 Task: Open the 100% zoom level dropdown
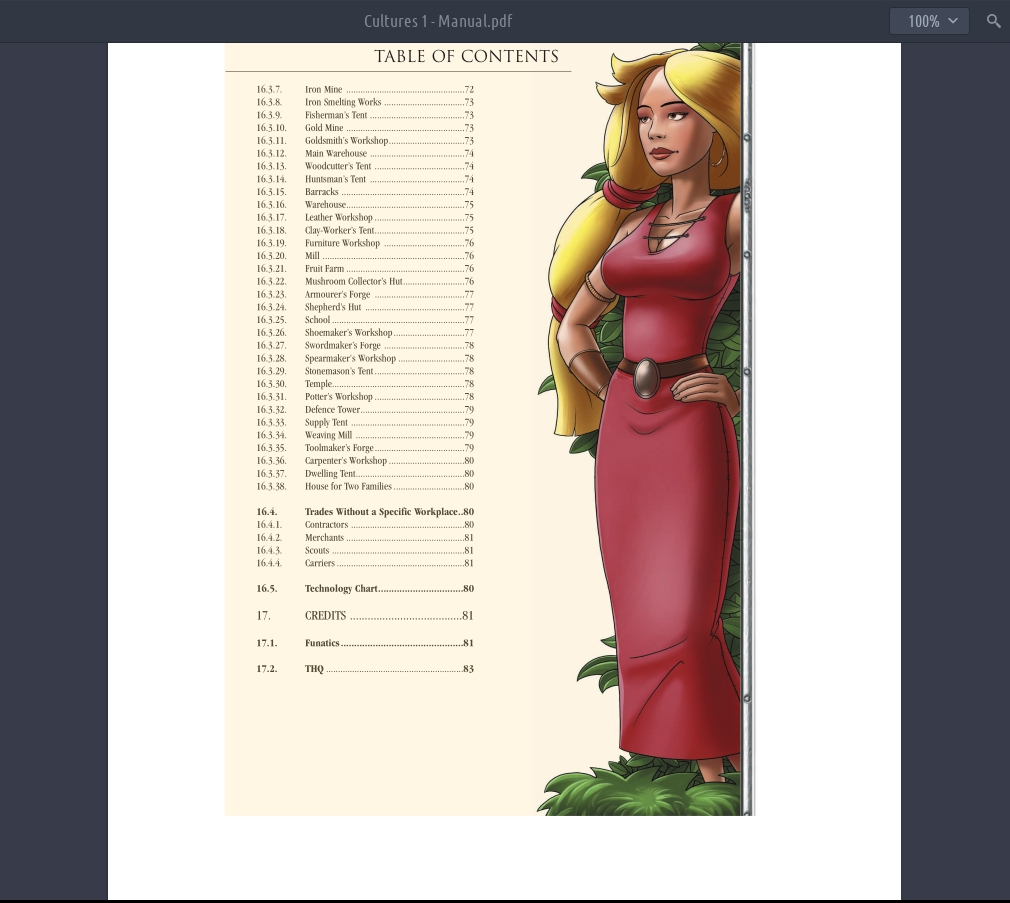click(929, 21)
